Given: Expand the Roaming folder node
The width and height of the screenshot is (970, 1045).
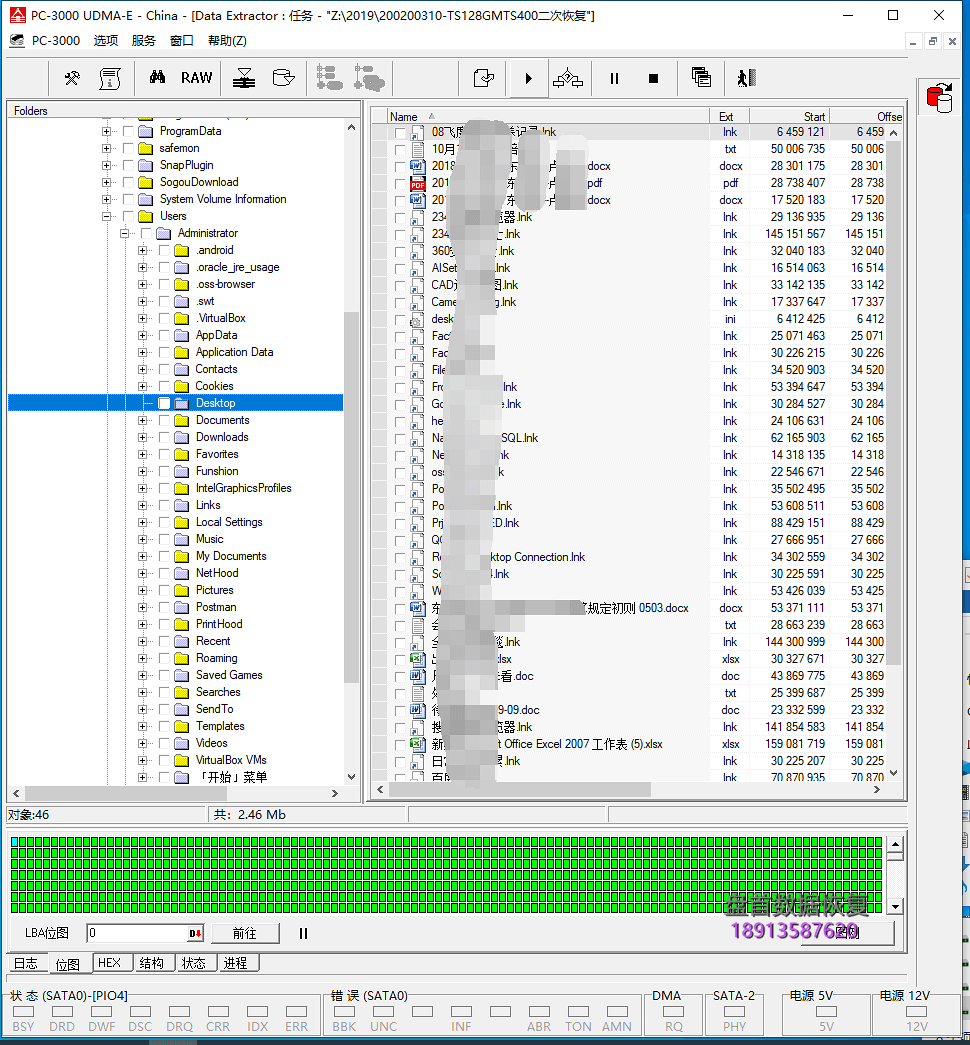Looking at the screenshot, I should coord(142,658).
